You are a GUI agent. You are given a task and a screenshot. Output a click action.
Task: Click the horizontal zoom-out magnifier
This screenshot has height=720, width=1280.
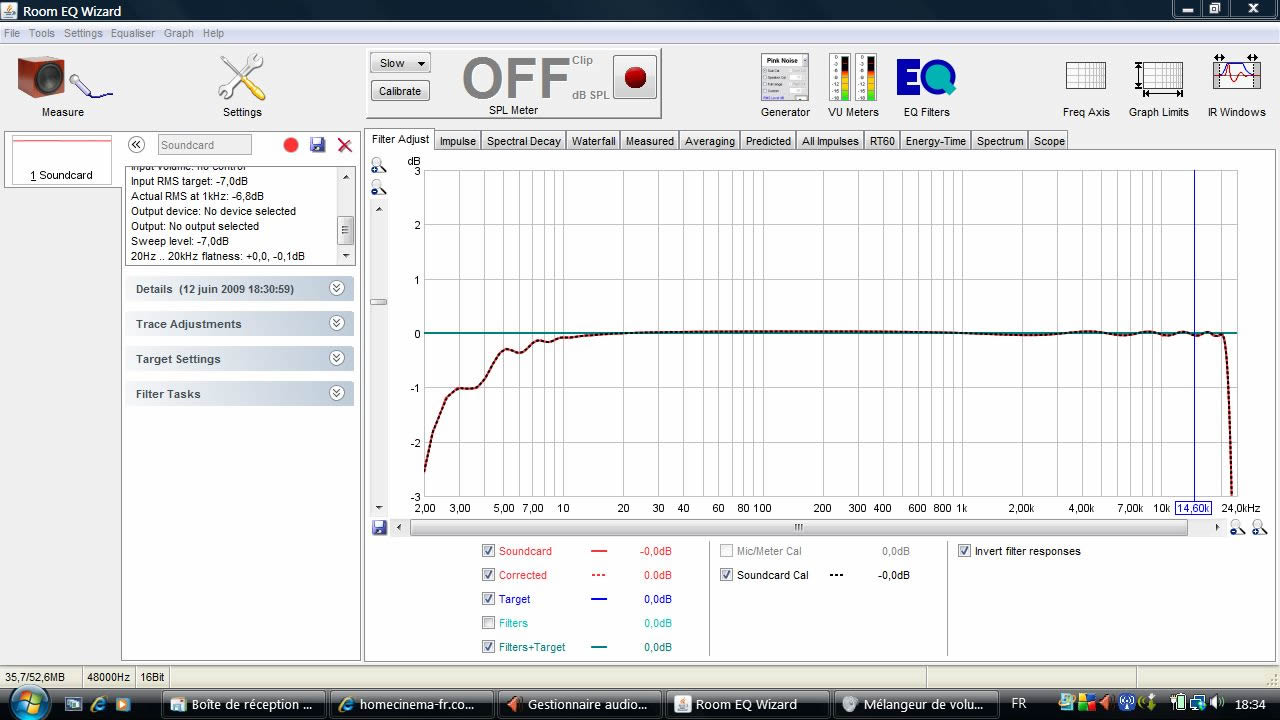click(1237, 527)
